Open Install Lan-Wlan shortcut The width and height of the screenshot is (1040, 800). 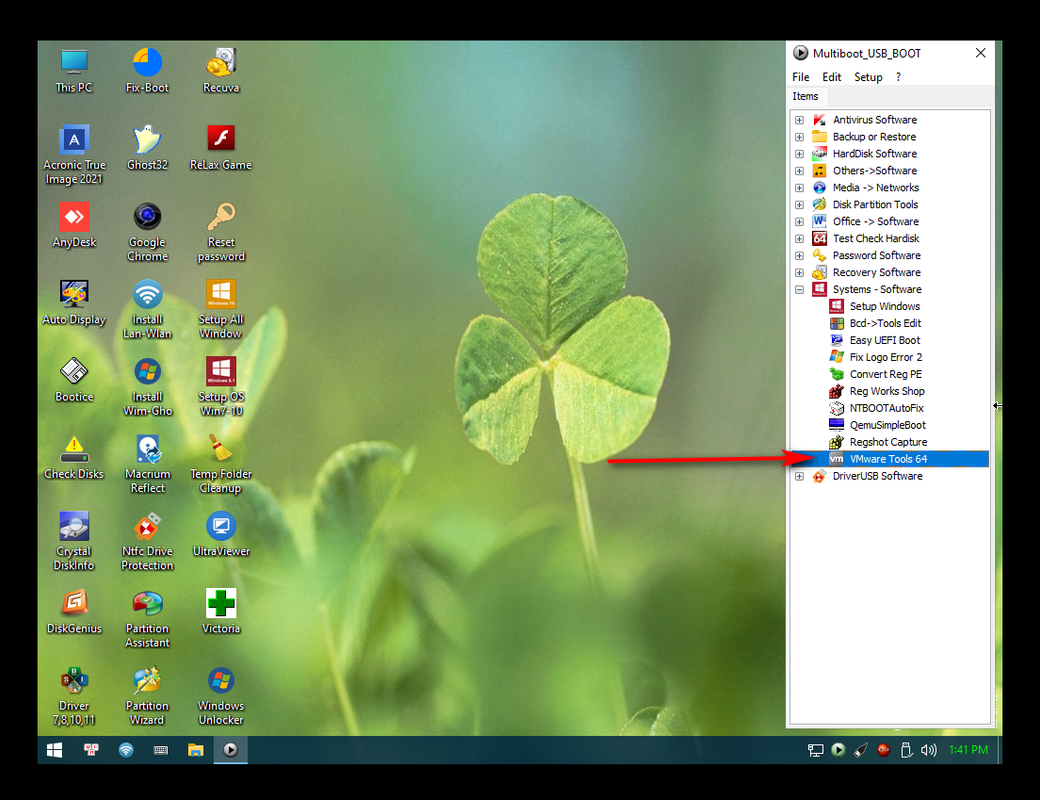(x=147, y=309)
